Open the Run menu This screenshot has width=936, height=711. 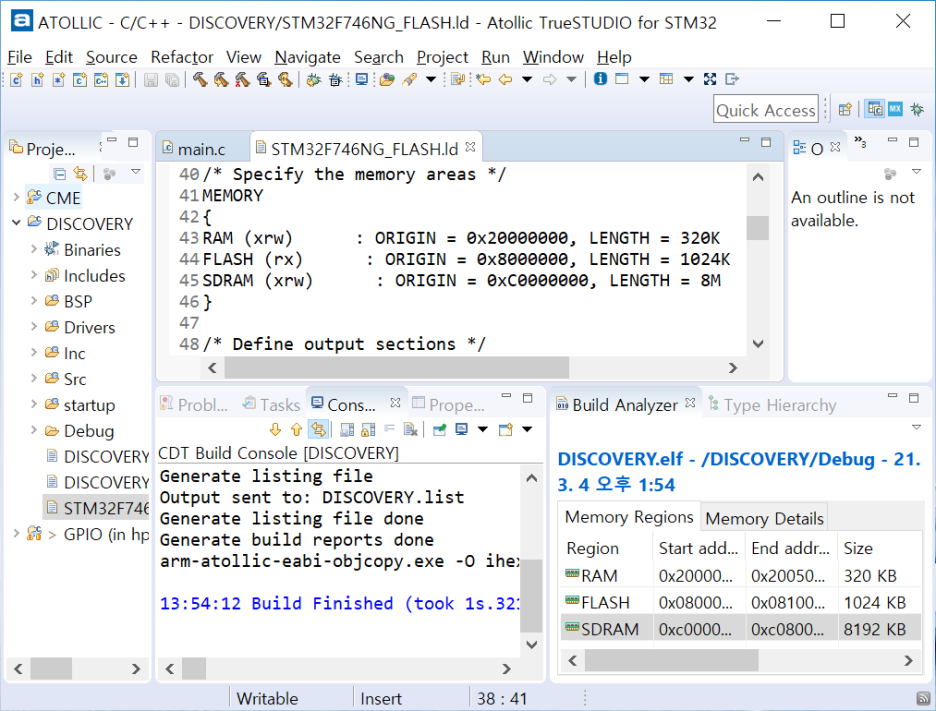pyautogui.click(x=495, y=57)
